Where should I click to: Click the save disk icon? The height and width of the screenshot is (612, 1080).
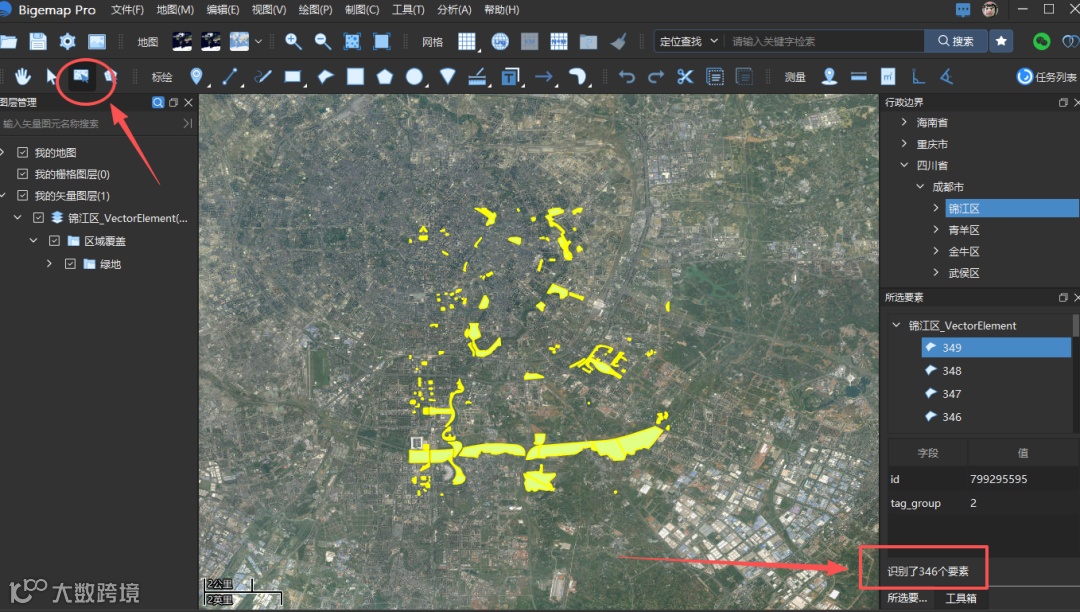pyautogui.click(x=38, y=41)
